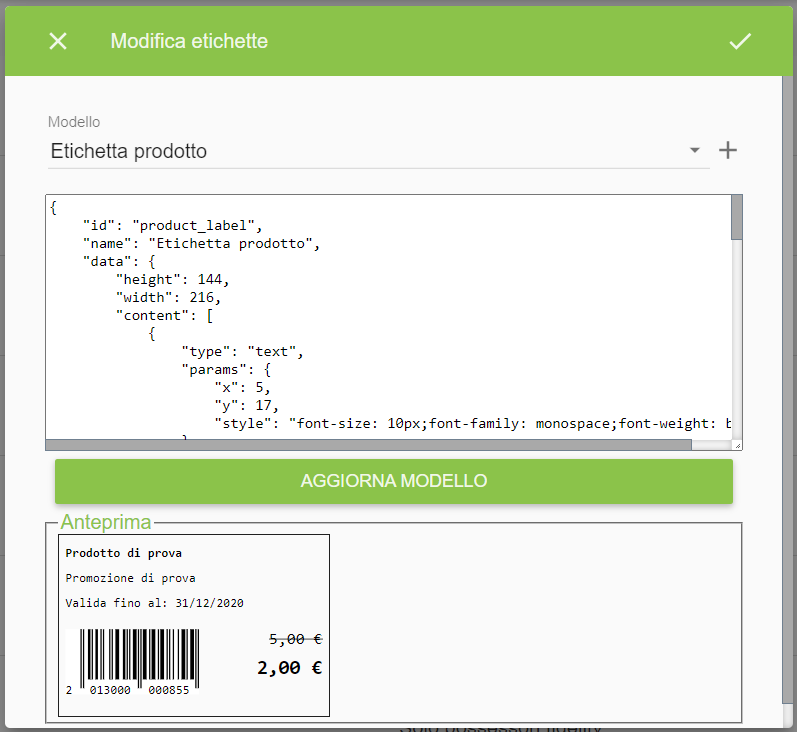797x732 pixels.
Task: Click the Modifica etichette header title
Action: point(189,41)
